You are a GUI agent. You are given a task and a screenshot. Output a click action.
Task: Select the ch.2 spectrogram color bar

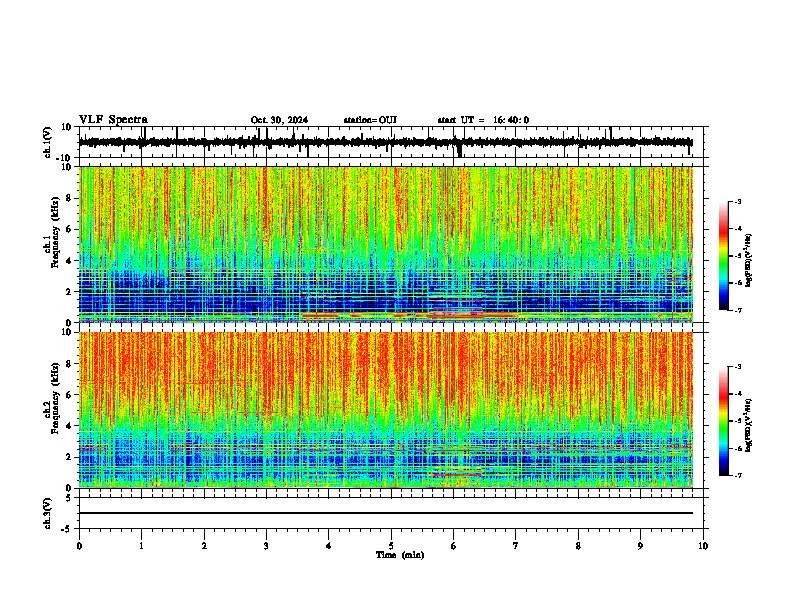pos(724,421)
